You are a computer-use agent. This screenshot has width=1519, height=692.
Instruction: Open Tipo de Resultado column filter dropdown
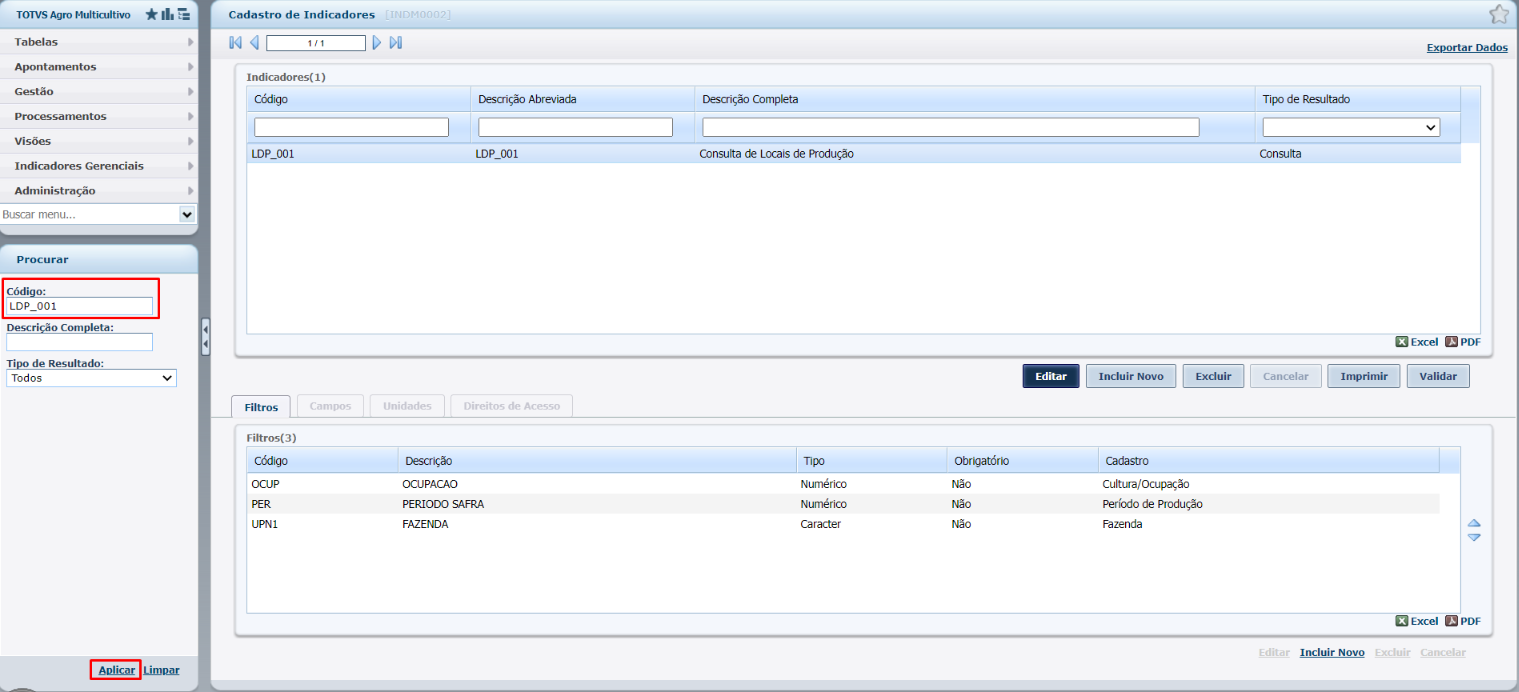[1351, 127]
